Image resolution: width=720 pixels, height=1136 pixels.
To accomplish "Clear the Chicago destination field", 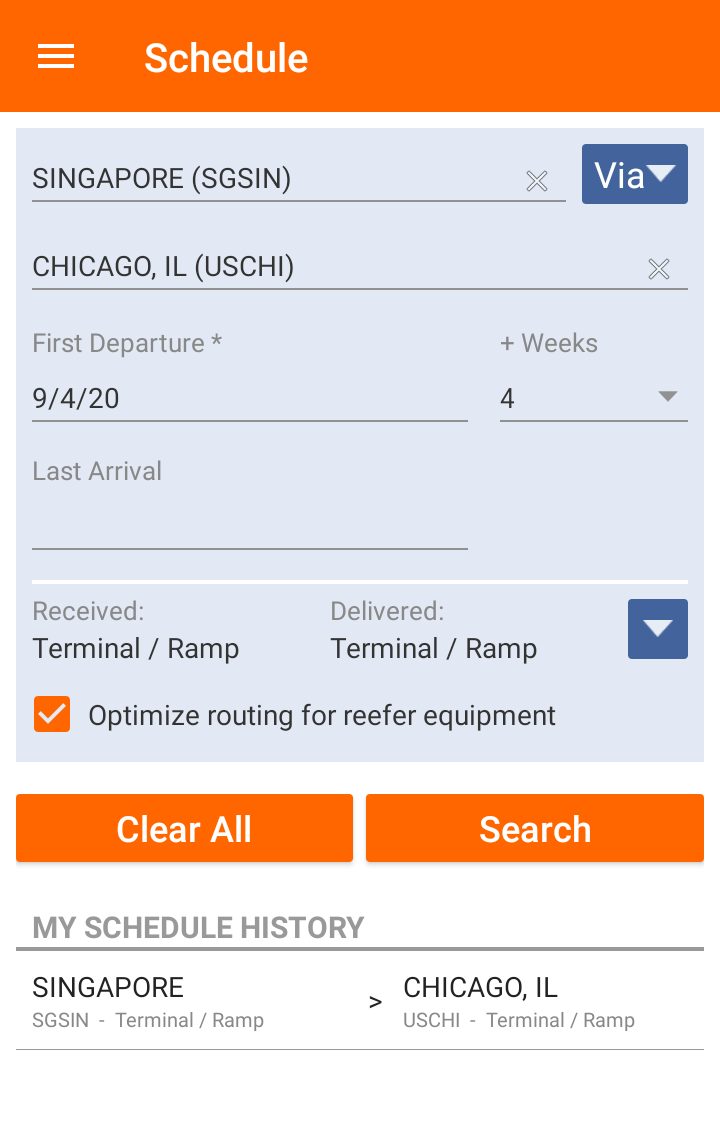I will point(658,268).
